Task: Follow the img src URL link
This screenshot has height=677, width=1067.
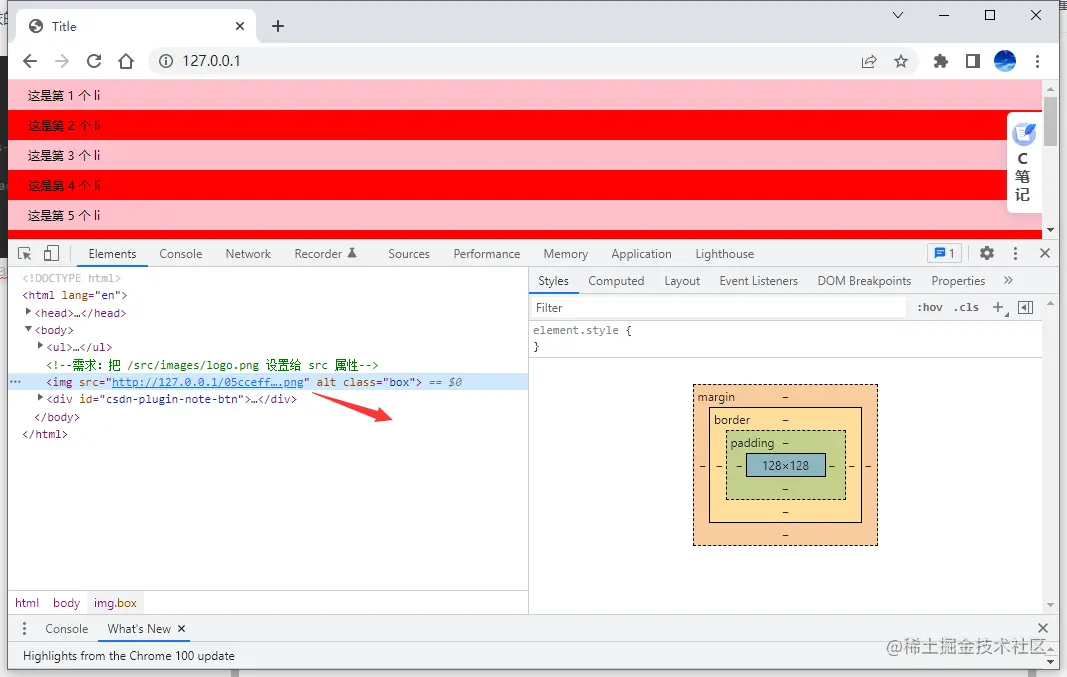Action: click(x=208, y=382)
